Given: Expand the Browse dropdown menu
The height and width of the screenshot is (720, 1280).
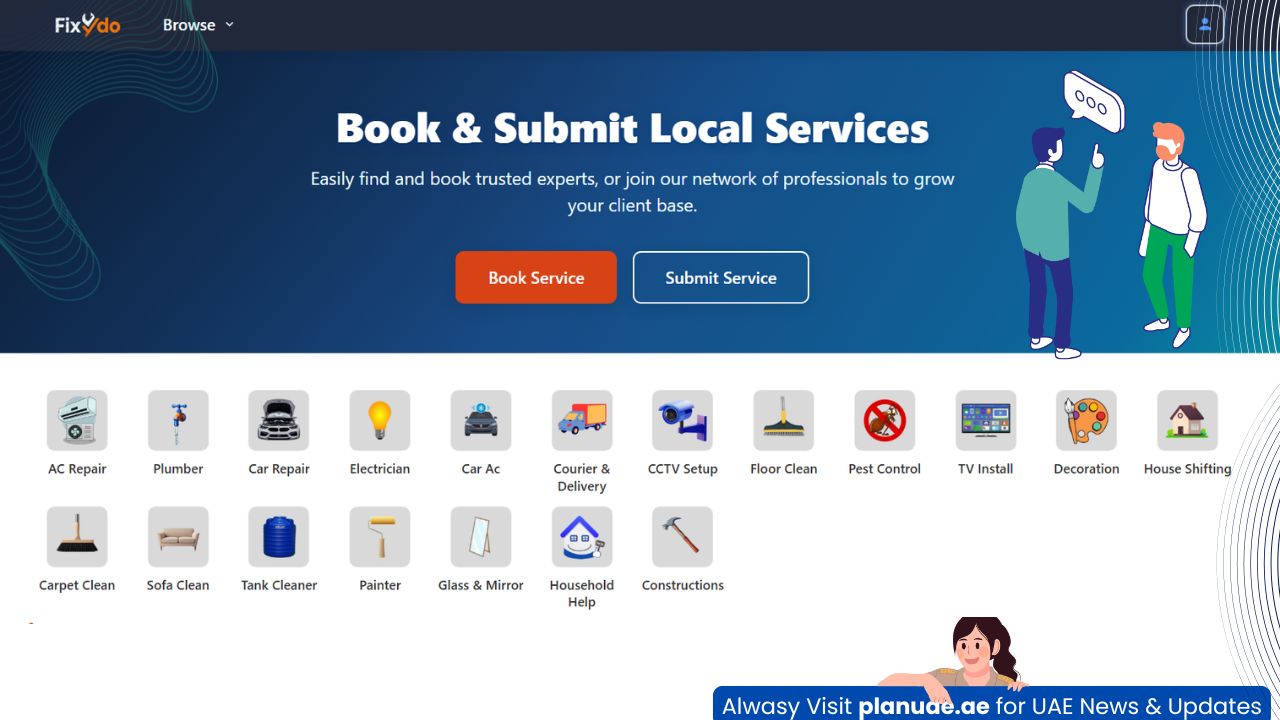Looking at the screenshot, I should click(x=198, y=25).
